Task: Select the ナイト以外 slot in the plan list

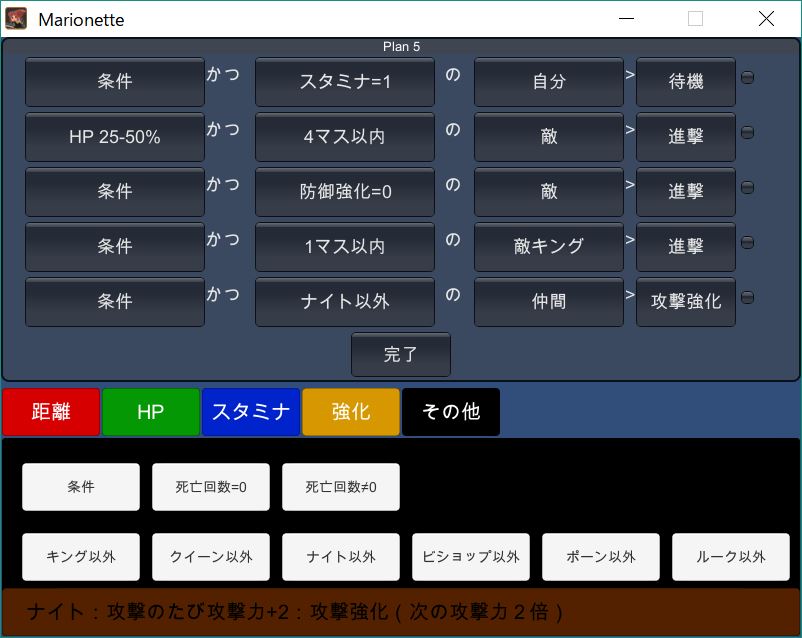Action: pos(345,302)
